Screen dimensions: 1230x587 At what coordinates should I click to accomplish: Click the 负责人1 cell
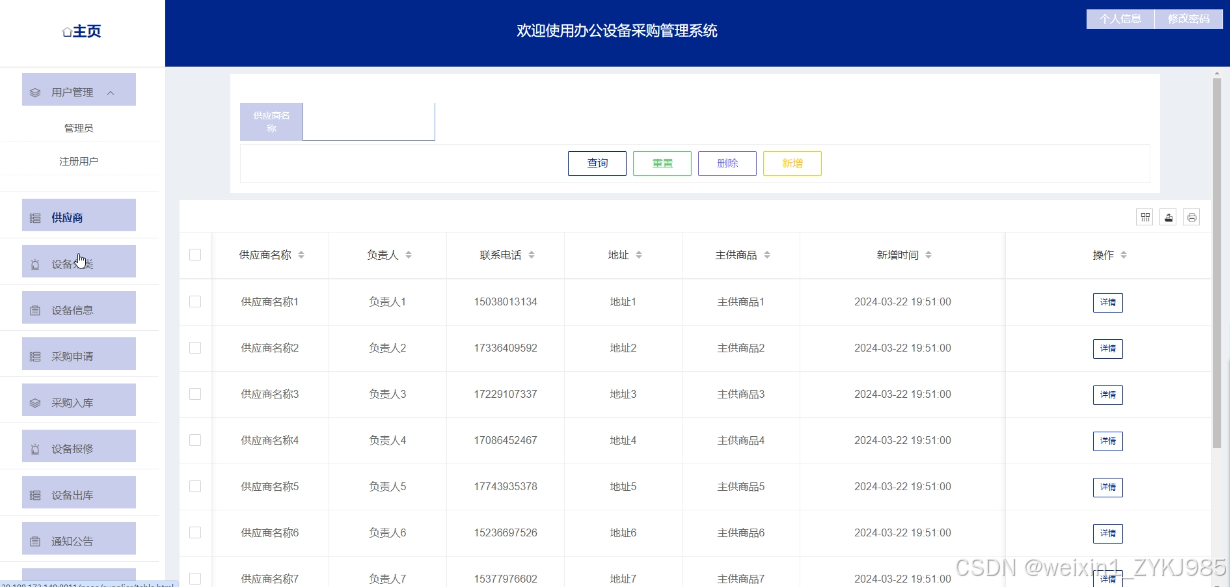click(387, 302)
